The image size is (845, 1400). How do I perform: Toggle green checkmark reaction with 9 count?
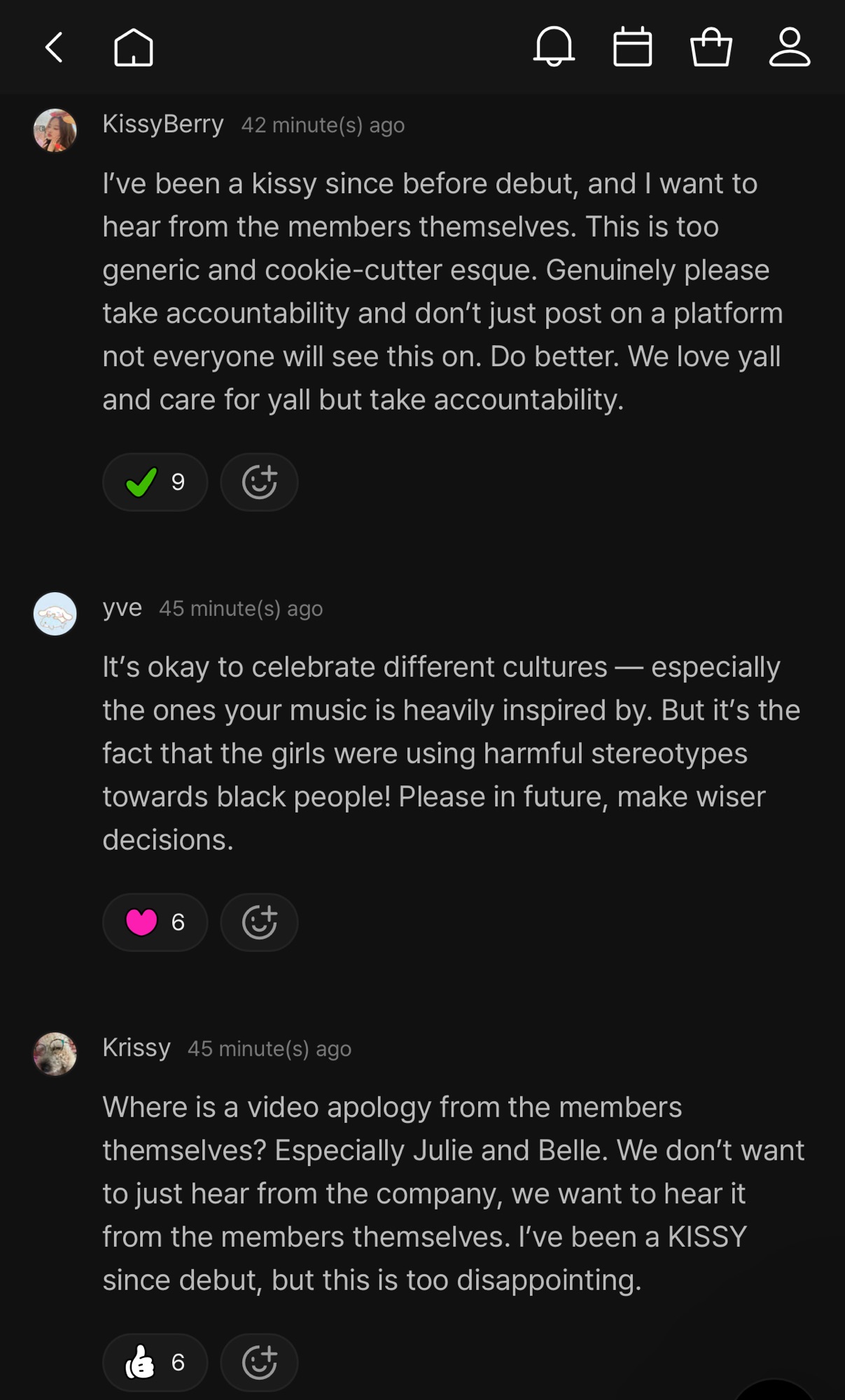(x=155, y=482)
